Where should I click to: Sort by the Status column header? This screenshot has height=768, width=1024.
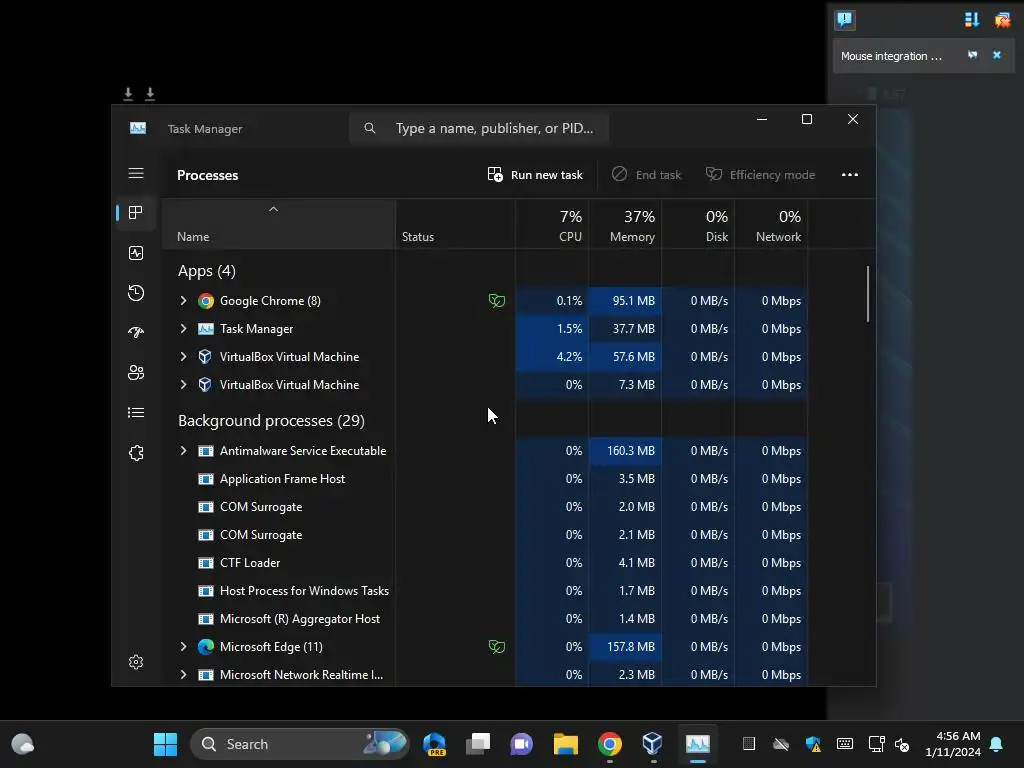coord(455,225)
